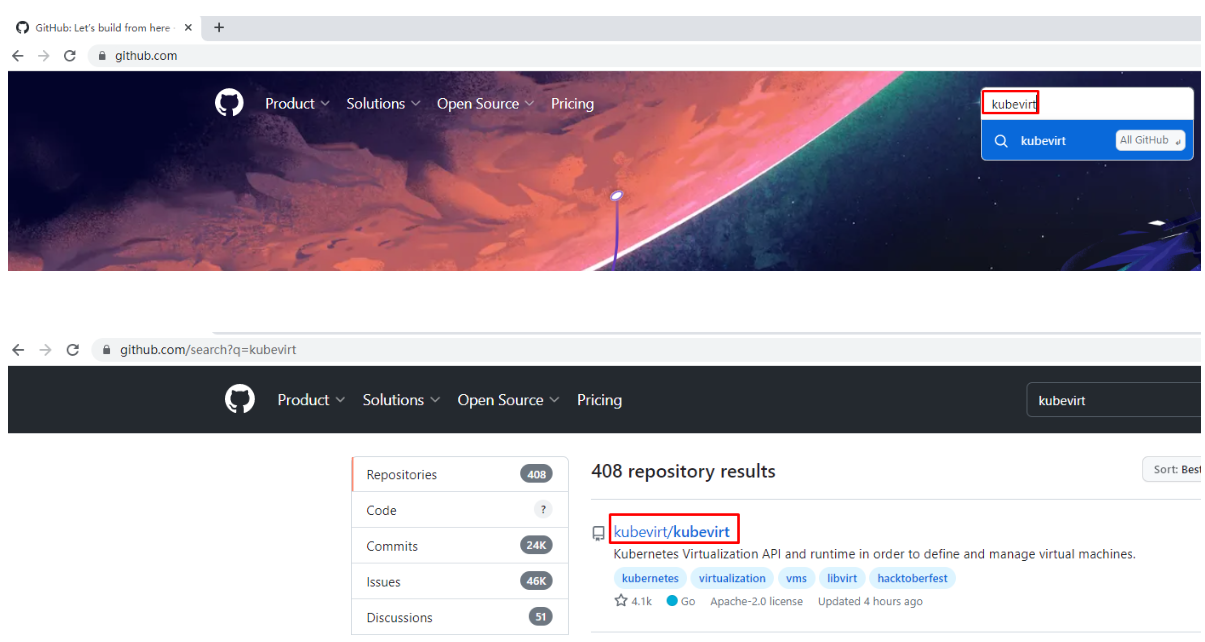Click the lock icon beside github.com/search address

(107, 350)
